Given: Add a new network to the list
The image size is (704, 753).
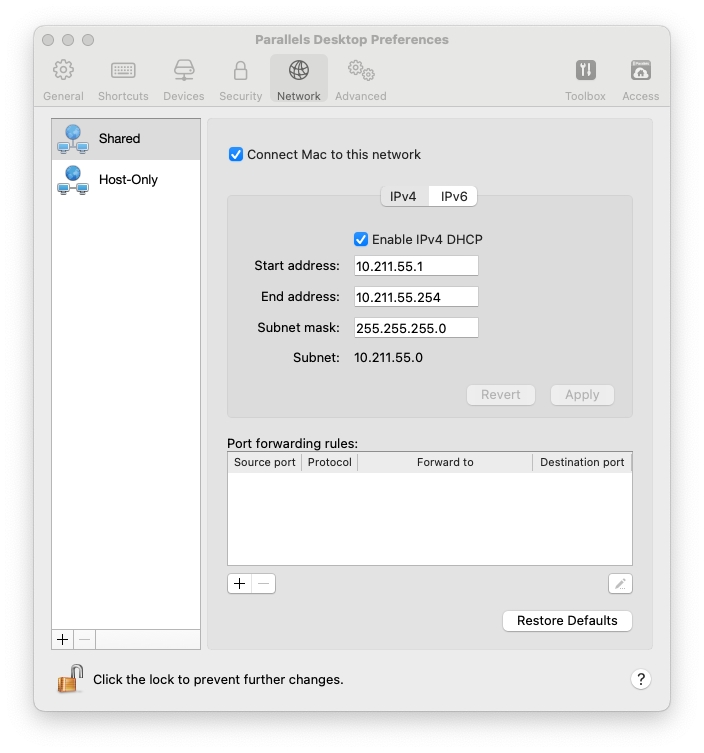Looking at the screenshot, I should [63, 640].
